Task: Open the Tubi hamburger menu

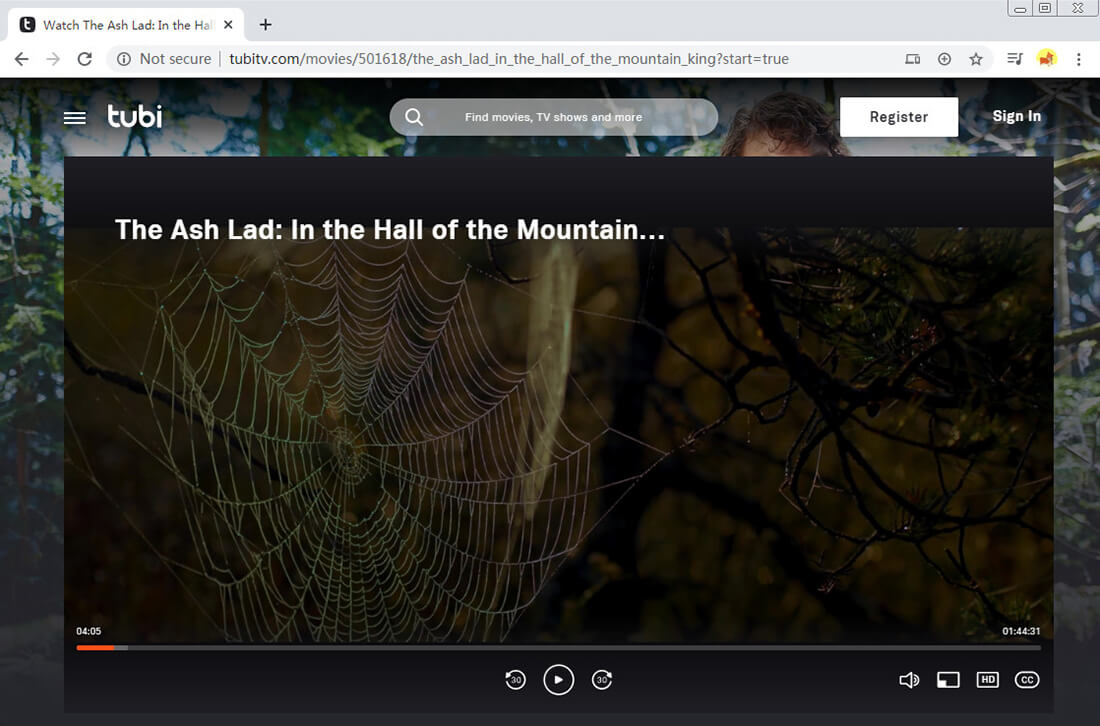Action: click(x=75, y=118)
